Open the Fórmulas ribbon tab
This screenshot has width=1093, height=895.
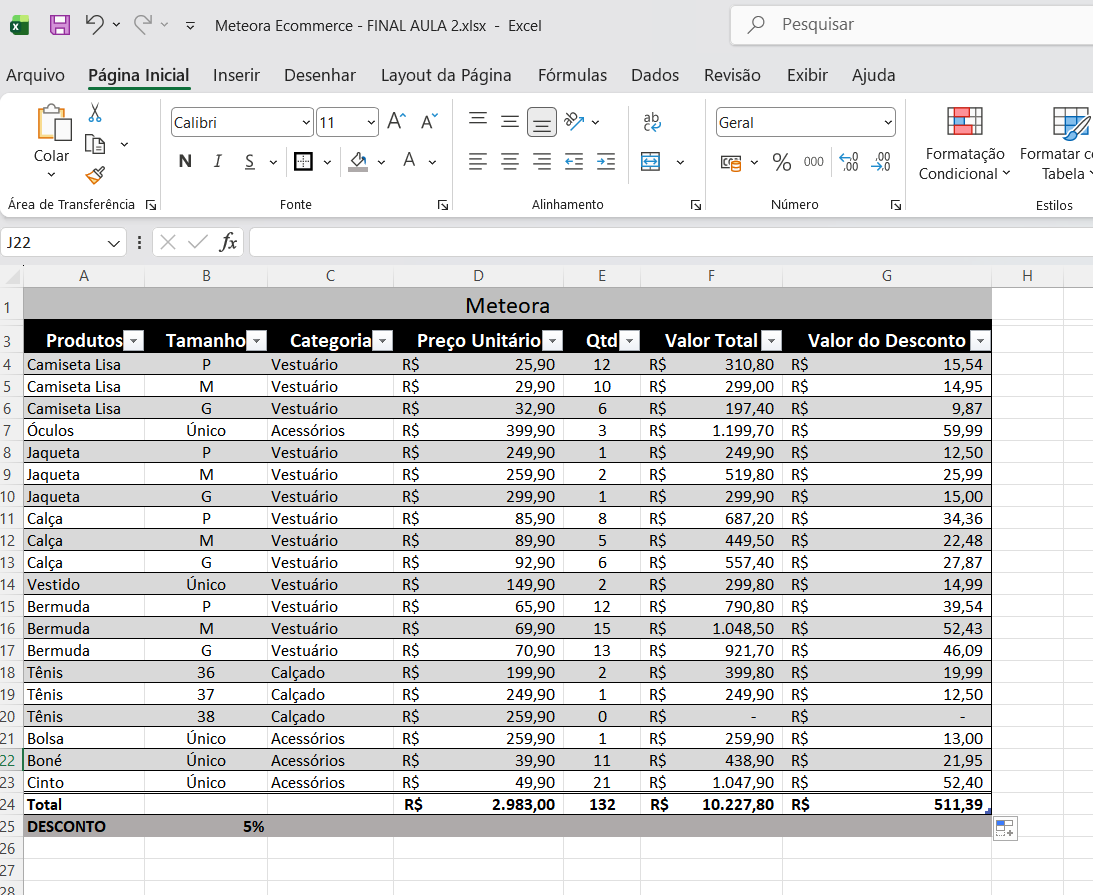pyautogui.click(x=572, y=75)
